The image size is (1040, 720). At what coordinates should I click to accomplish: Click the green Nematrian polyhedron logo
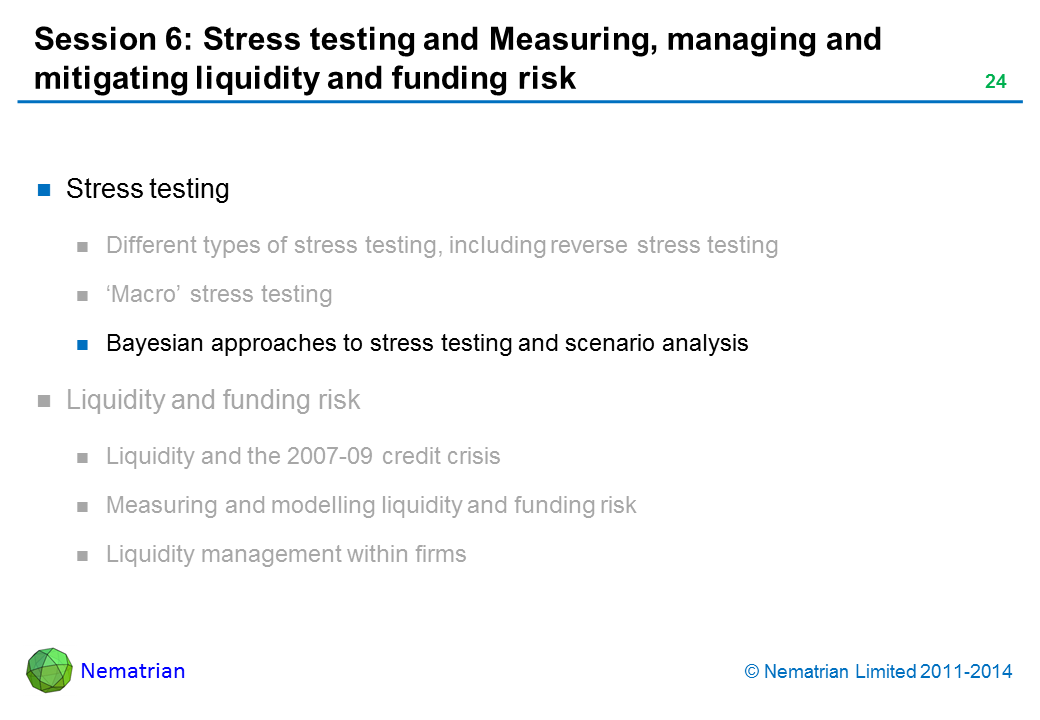click(49, 670)
